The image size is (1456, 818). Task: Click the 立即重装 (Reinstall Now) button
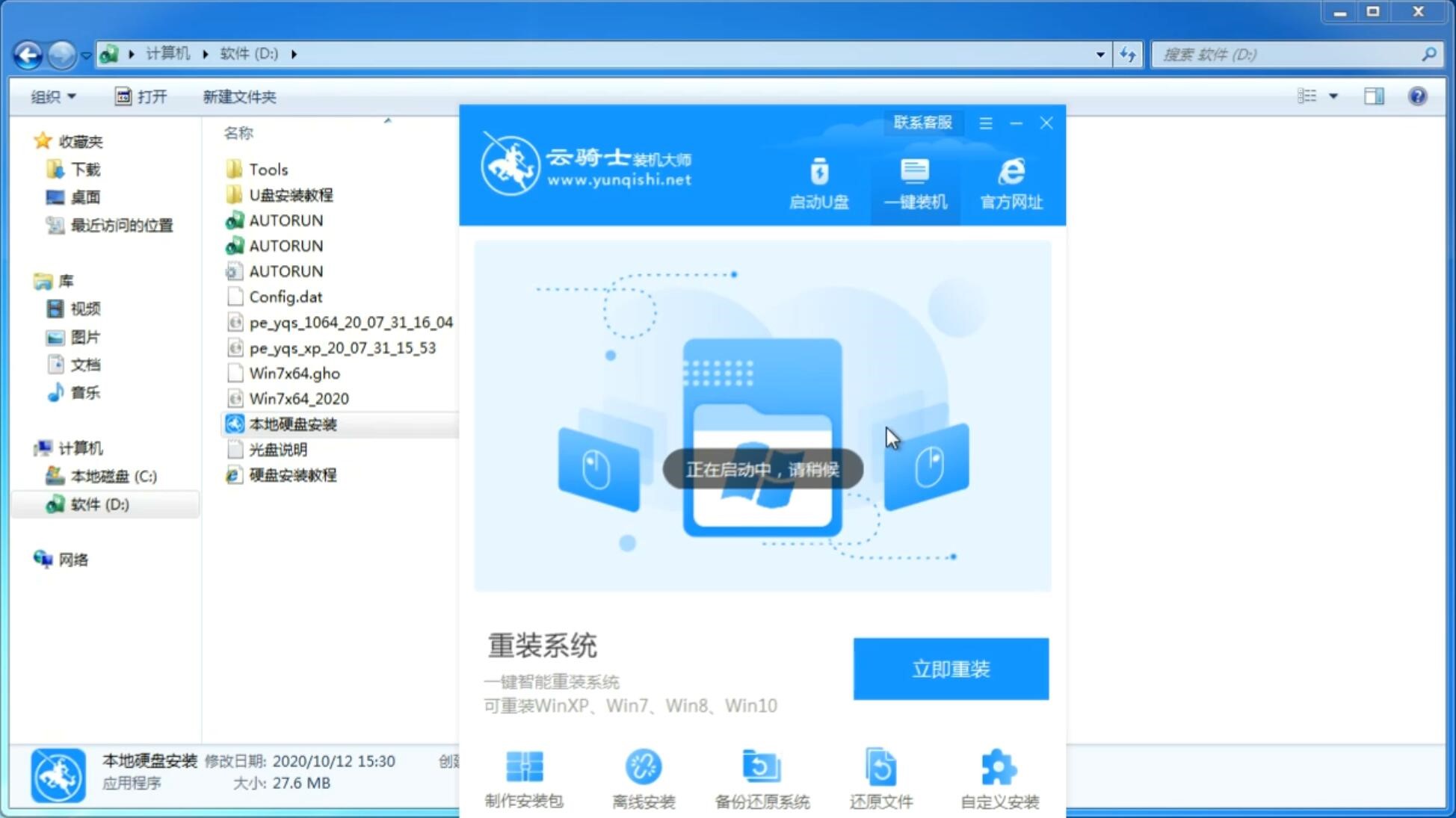pos(951,669)
